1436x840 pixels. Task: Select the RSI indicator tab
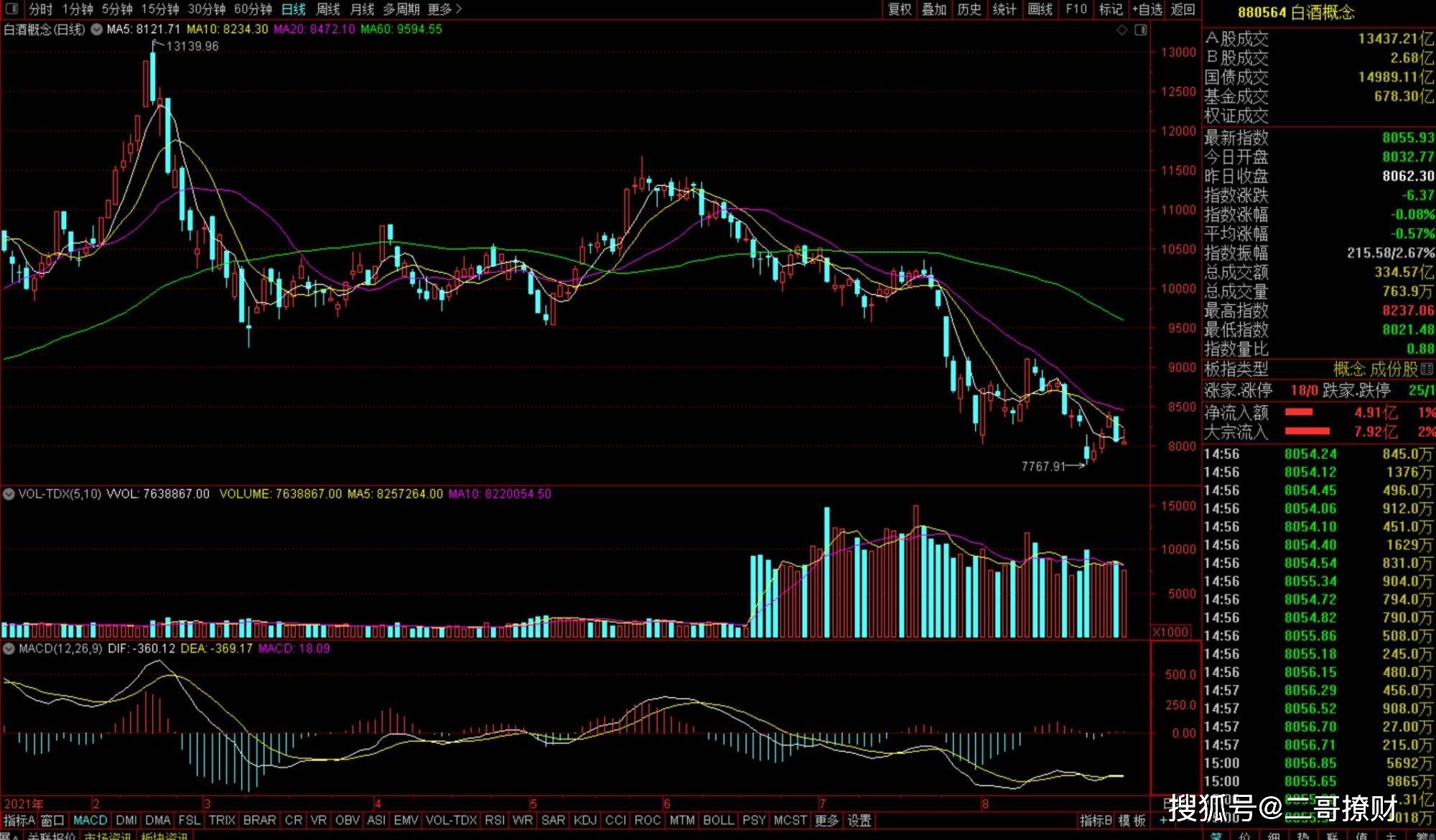[x=495, y=820]
